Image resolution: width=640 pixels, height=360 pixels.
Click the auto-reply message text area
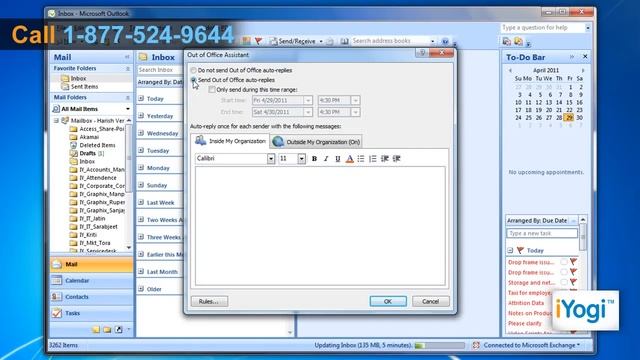320,226
